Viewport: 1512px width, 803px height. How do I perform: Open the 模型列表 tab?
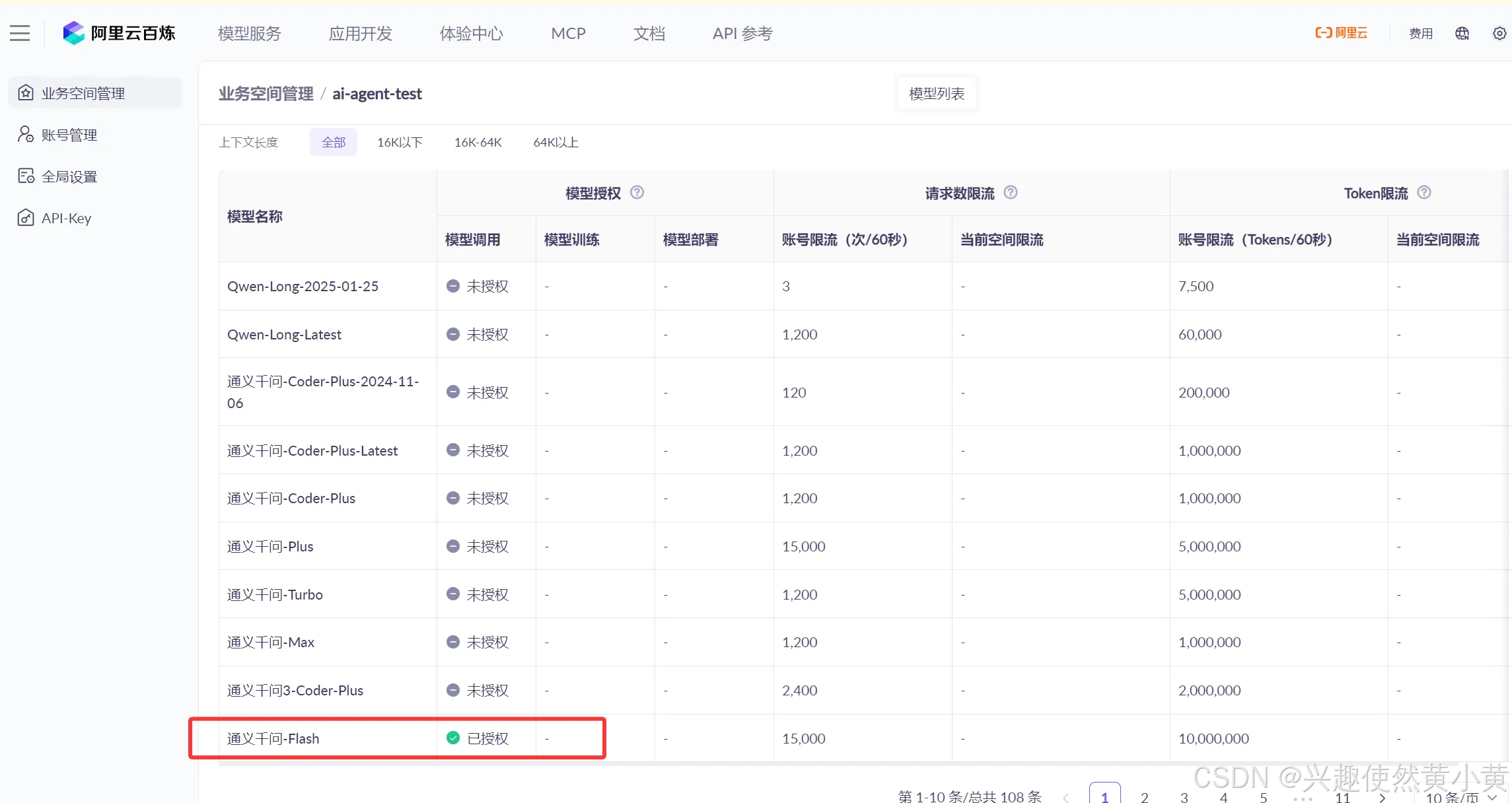click(937, 94)
